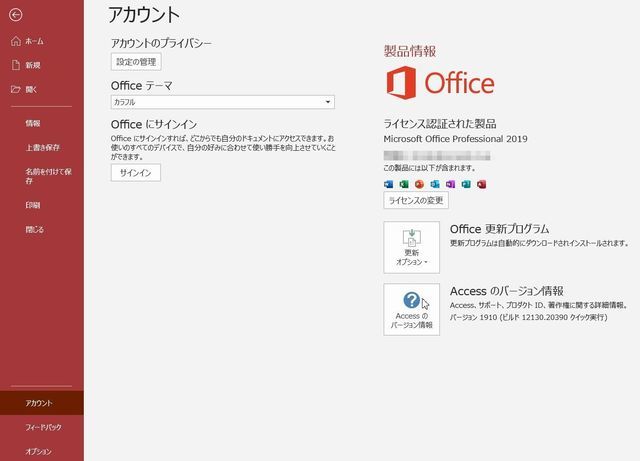The height and width of the screenshot is (461, 640).
Task: Open フィードバック (Feedback) page
Action: [42, 427]
